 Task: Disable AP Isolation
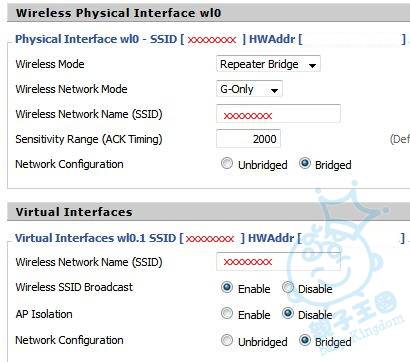coord(288,313)
